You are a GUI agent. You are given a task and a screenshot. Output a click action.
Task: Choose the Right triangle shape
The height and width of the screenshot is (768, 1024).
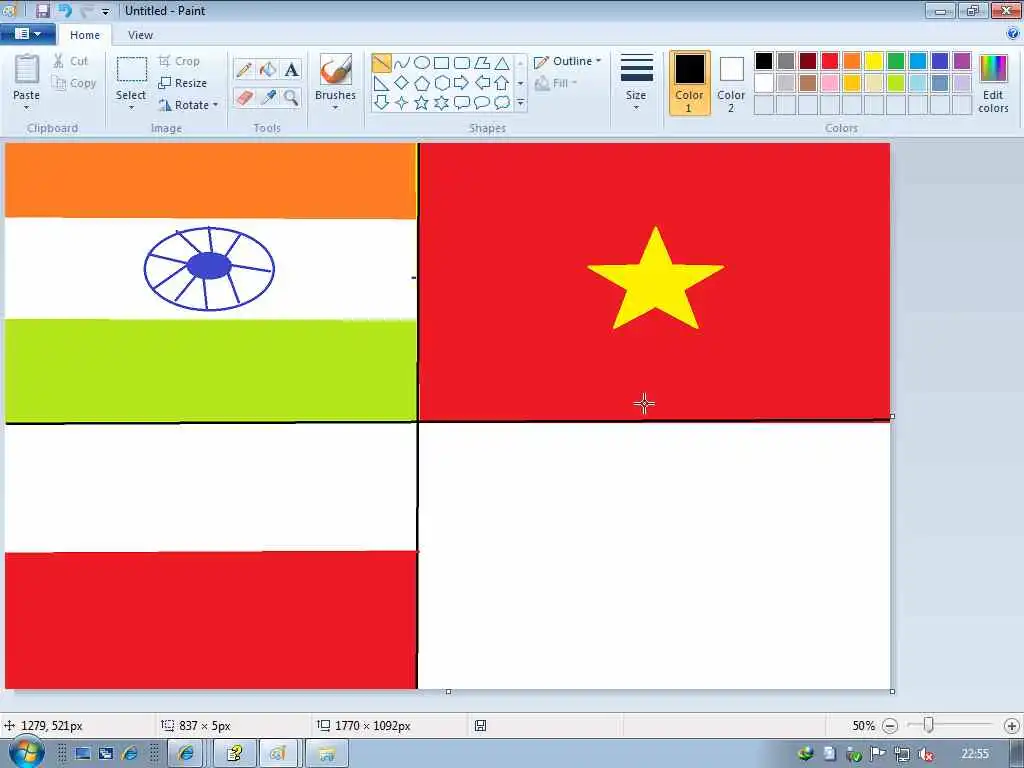tap(381, 83)
